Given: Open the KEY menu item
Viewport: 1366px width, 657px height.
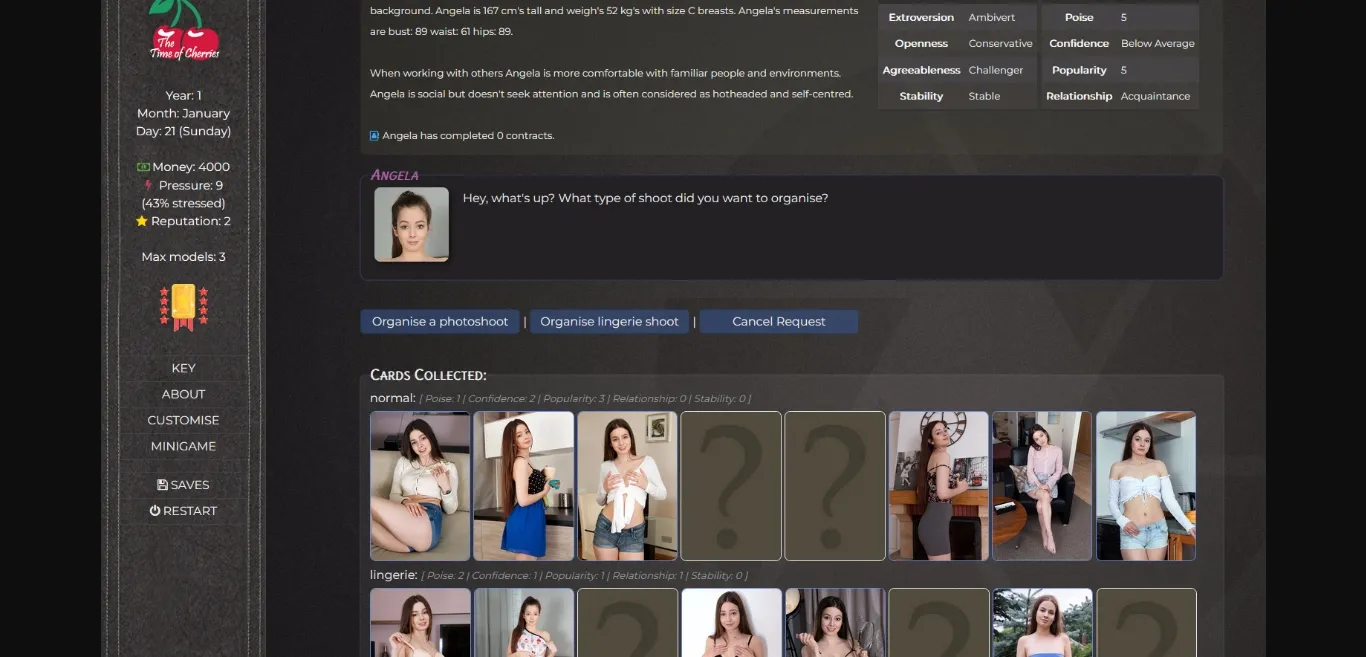Looking at the screenshot, I should click(183, 368).
